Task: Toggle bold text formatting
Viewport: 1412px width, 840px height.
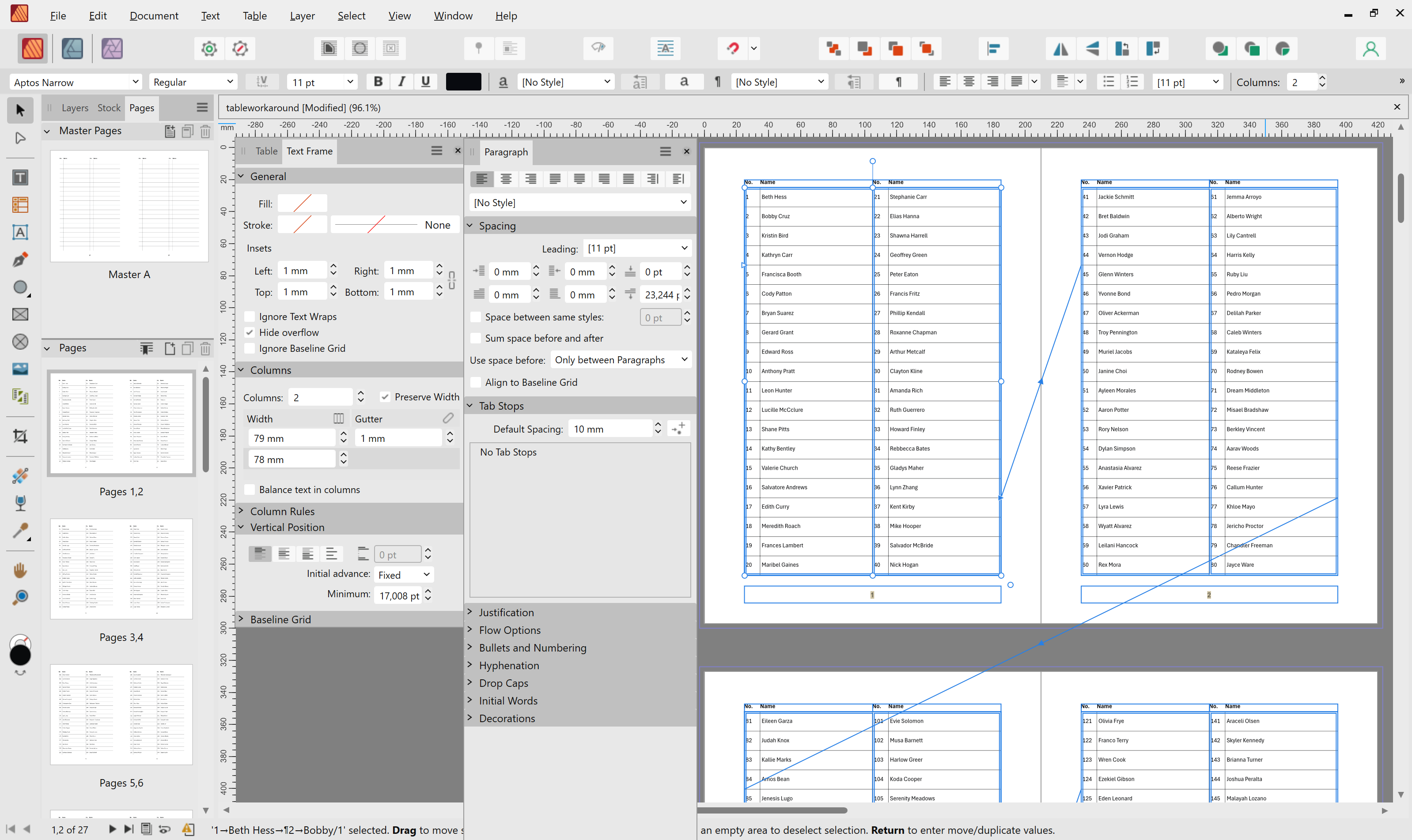Action: pos(378,82)
